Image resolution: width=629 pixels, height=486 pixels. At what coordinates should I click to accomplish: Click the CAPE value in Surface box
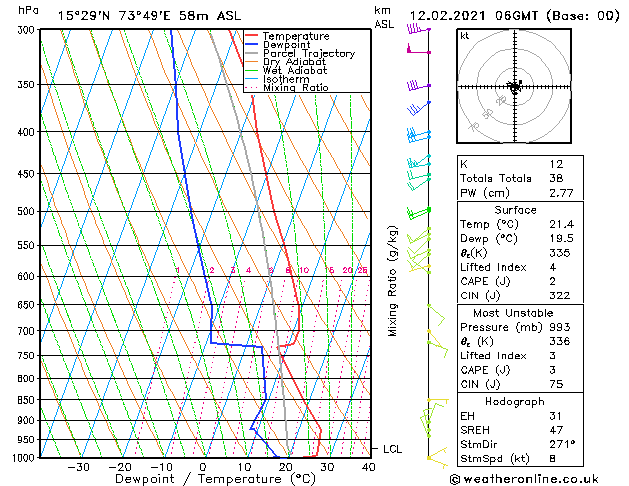click(552, 281)
